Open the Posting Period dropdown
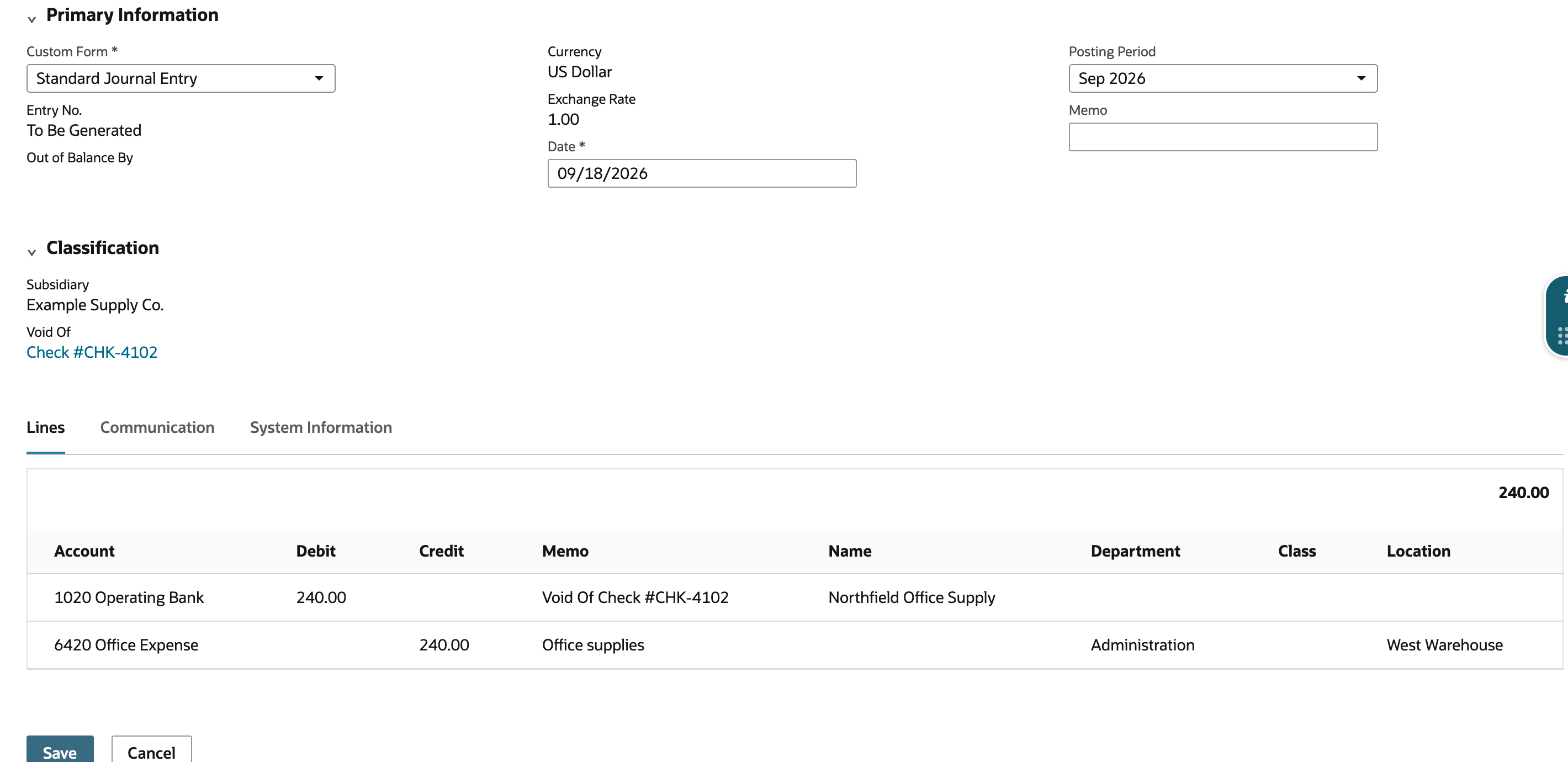Image resolution: width=1568 pixels, height=762 pixels. [1223, 78]
